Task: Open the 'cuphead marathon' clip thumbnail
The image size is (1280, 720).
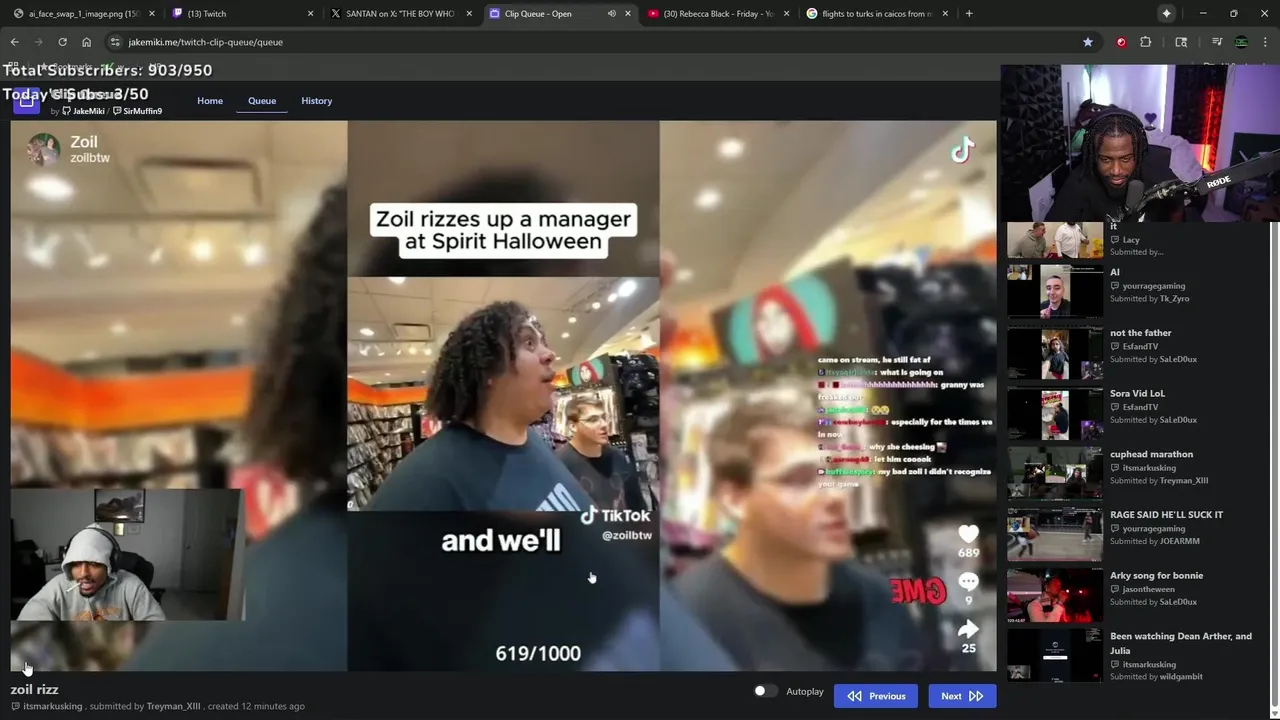Action: coord(1055,474)
